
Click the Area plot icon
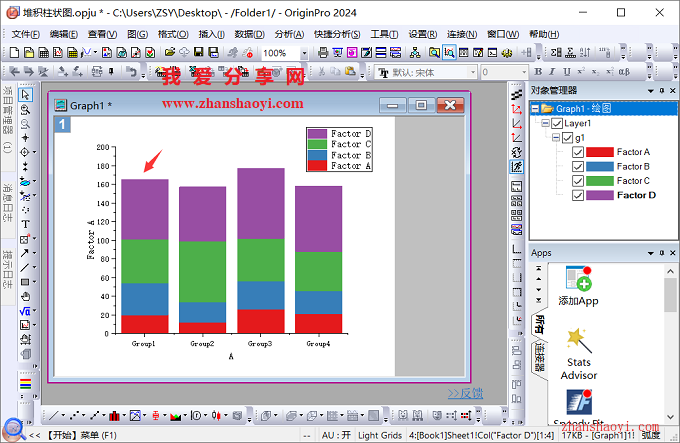176,416
